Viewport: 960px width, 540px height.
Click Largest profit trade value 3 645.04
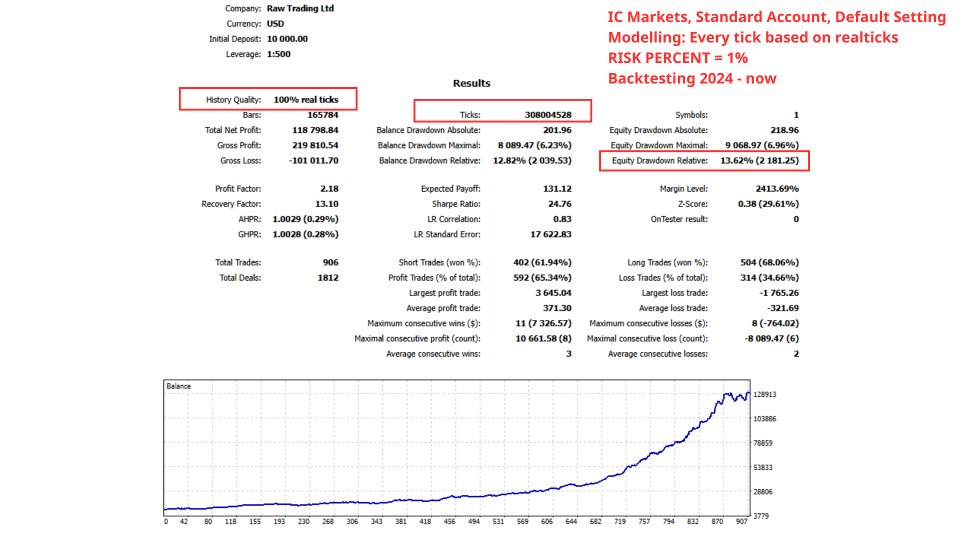[x=553, y=293]
